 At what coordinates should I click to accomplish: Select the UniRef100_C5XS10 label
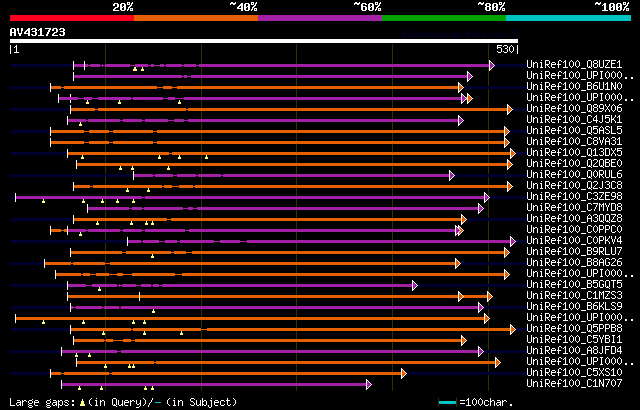pyautogui.click(x=574, y=373)
